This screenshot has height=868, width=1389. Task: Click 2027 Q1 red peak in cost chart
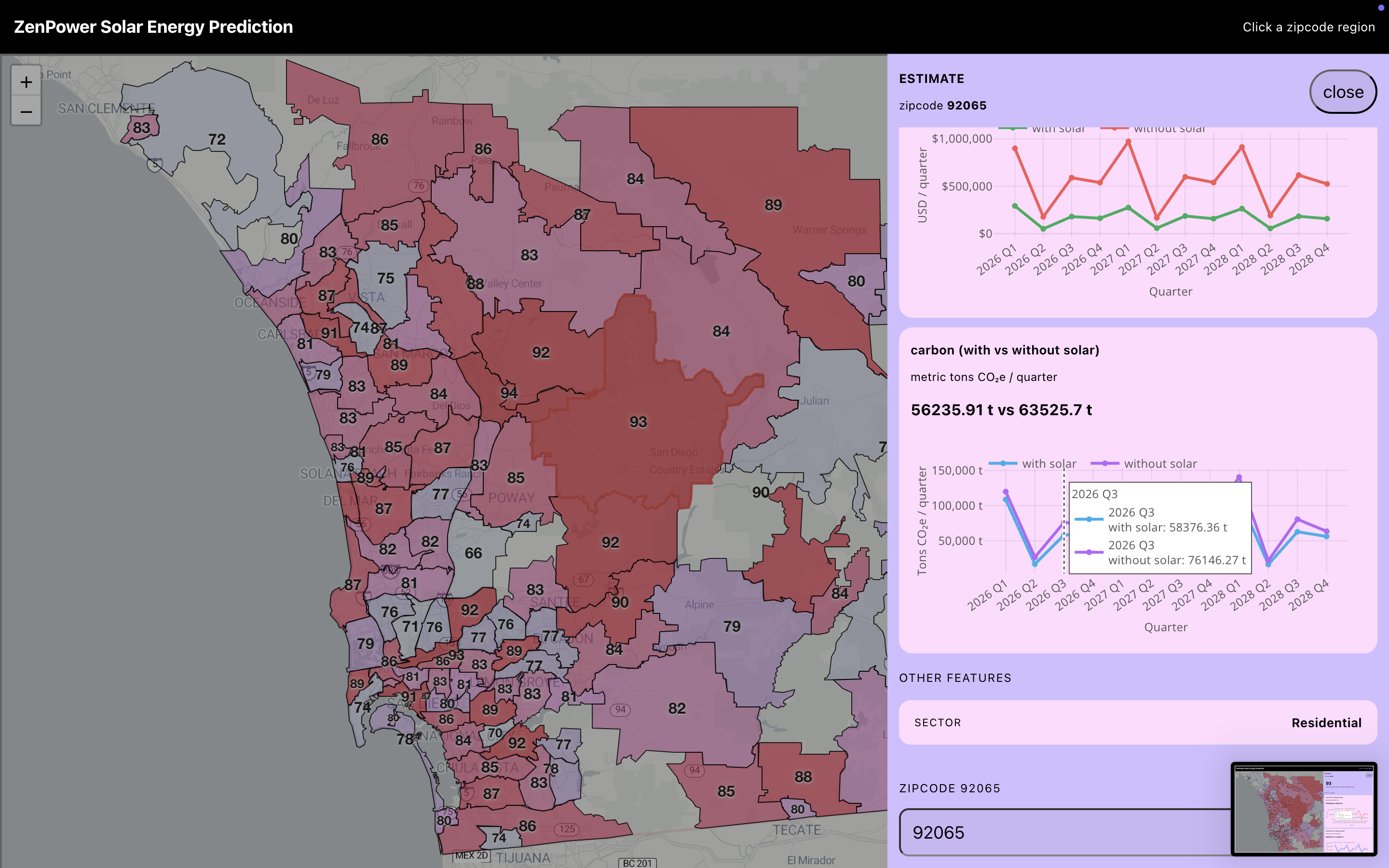[1129, 142]
